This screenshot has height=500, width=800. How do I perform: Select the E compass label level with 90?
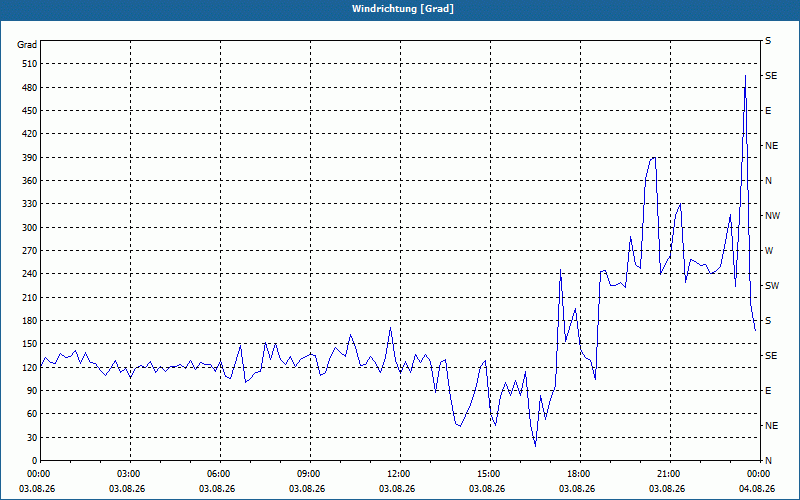click(x=768, y=390)
